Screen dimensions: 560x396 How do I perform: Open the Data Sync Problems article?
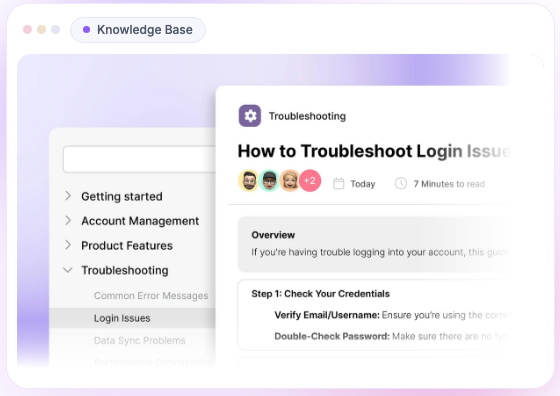click(x=140, y=340)
